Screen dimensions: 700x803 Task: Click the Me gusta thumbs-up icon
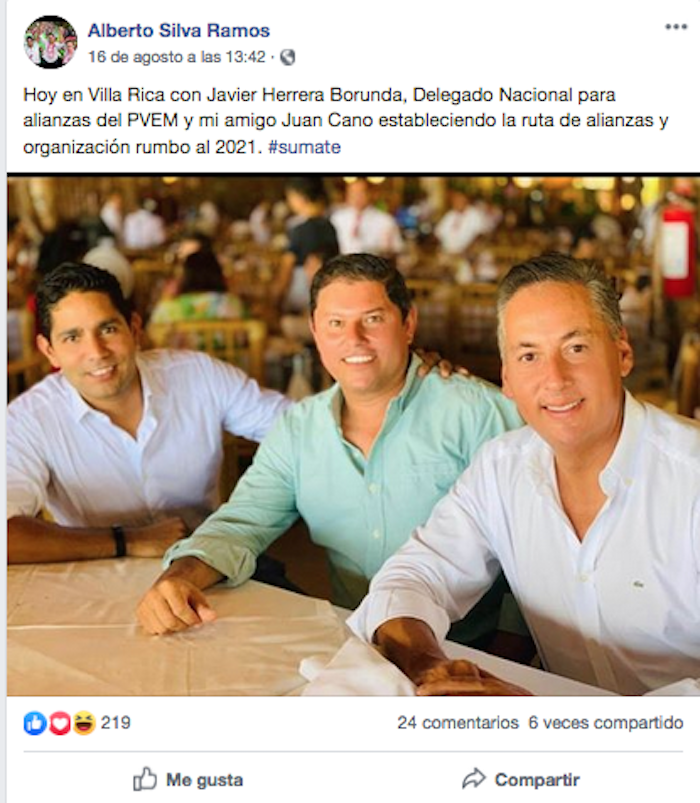pos(145,779)
